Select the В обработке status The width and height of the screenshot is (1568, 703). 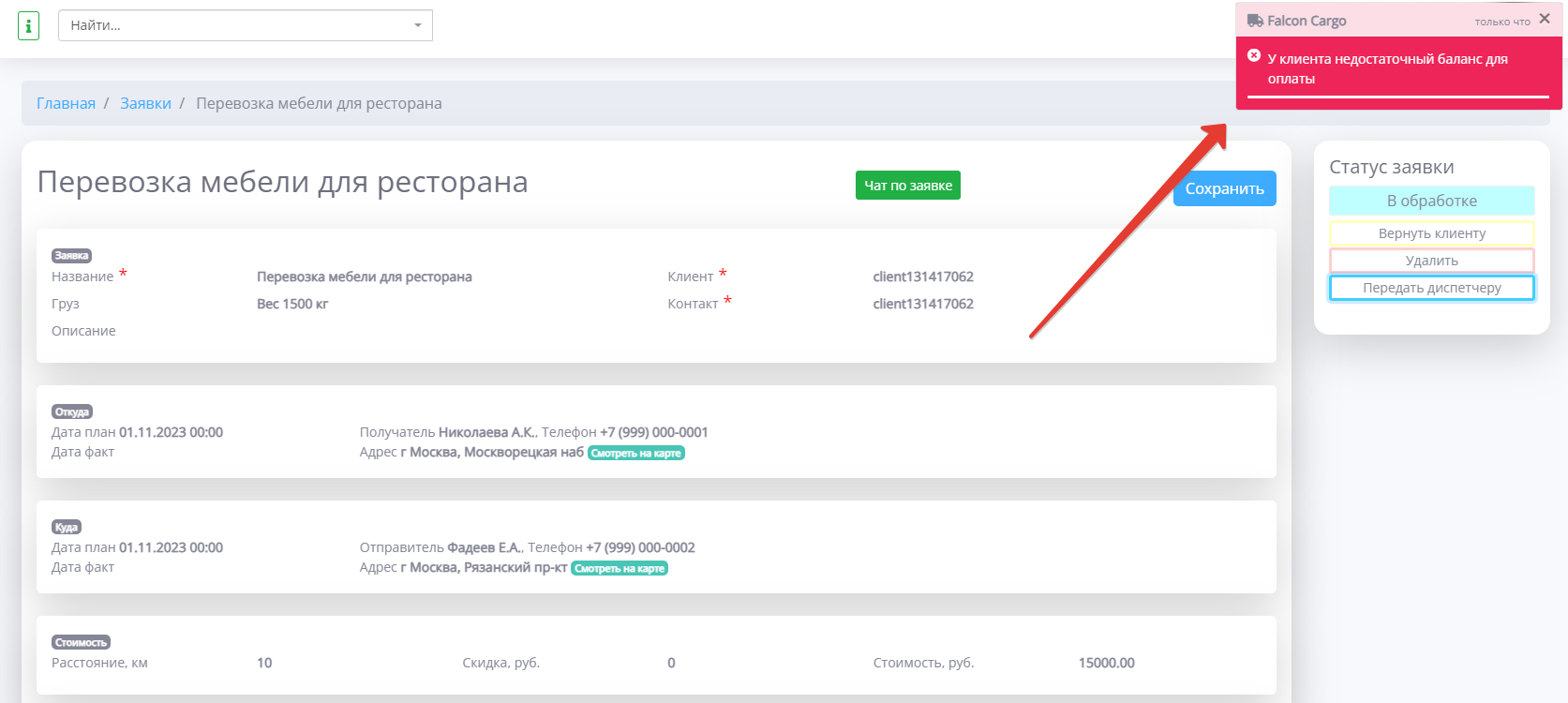click(x=1431, y=201)
